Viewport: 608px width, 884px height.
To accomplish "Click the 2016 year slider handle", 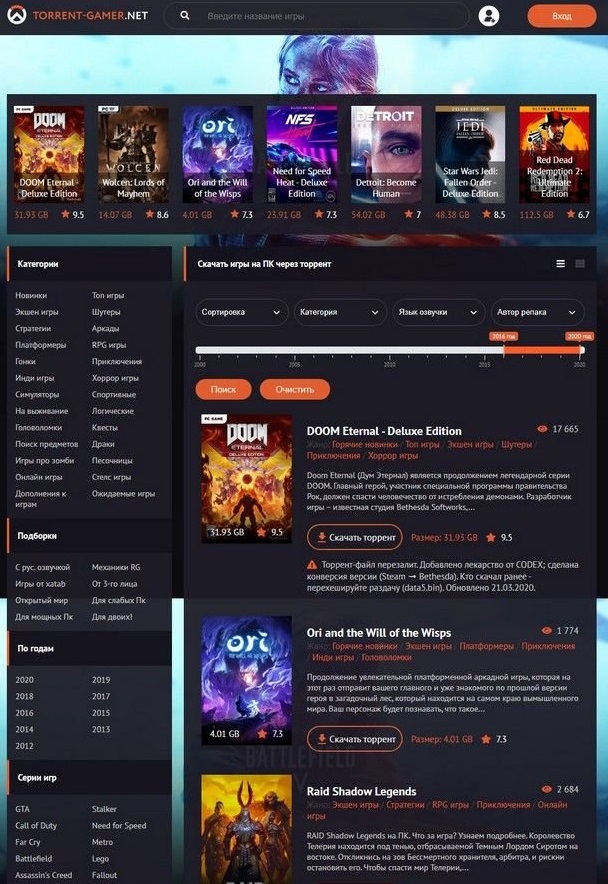I will [x=503, y=350].
